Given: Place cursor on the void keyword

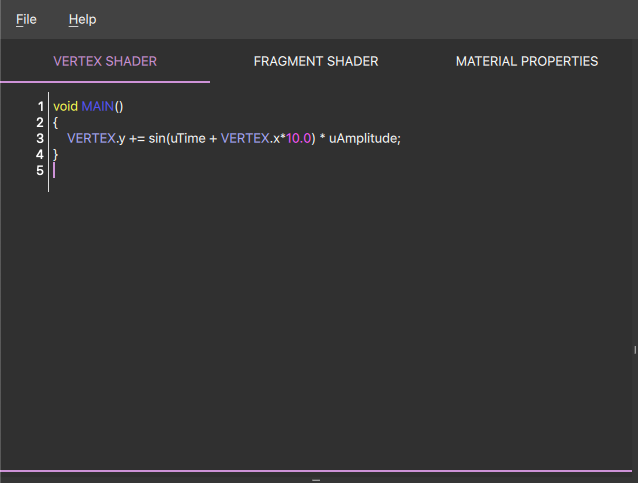Looking at the screenshot, I should tap(65, 106).
